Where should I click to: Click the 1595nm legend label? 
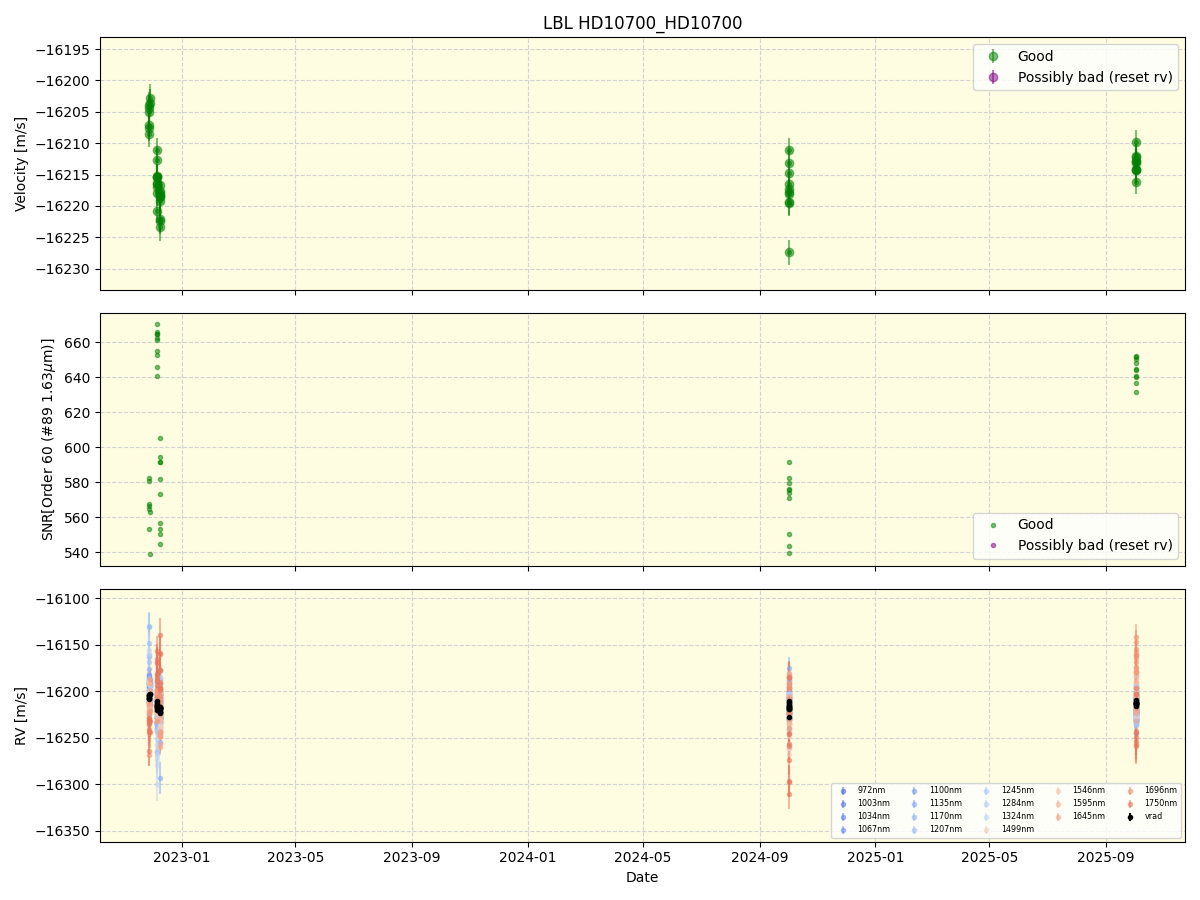tap(1089, 803)
